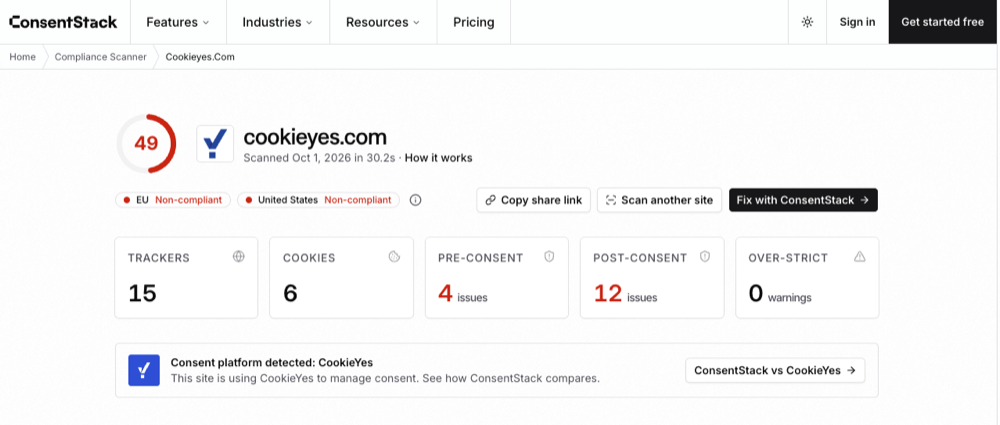Click the Sign in link

click(x=857, y=22)
